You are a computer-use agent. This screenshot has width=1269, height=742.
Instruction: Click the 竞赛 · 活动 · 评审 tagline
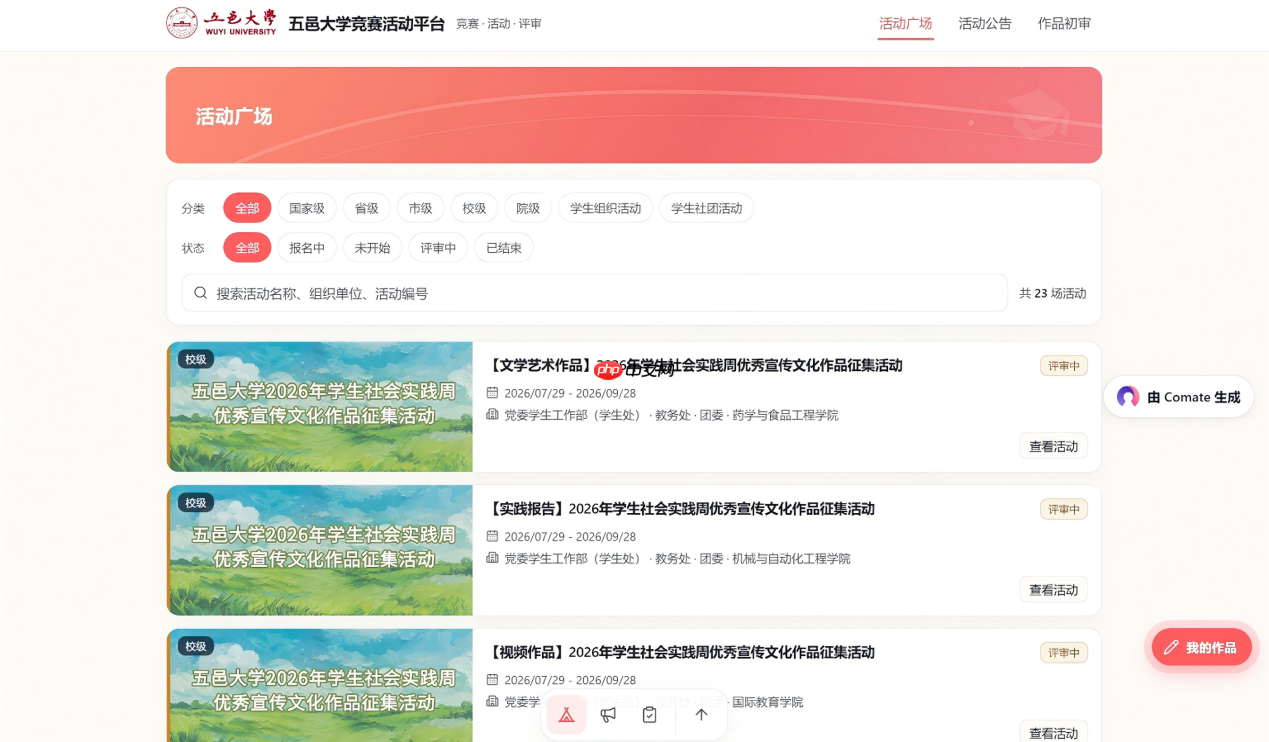pos(499,24)
